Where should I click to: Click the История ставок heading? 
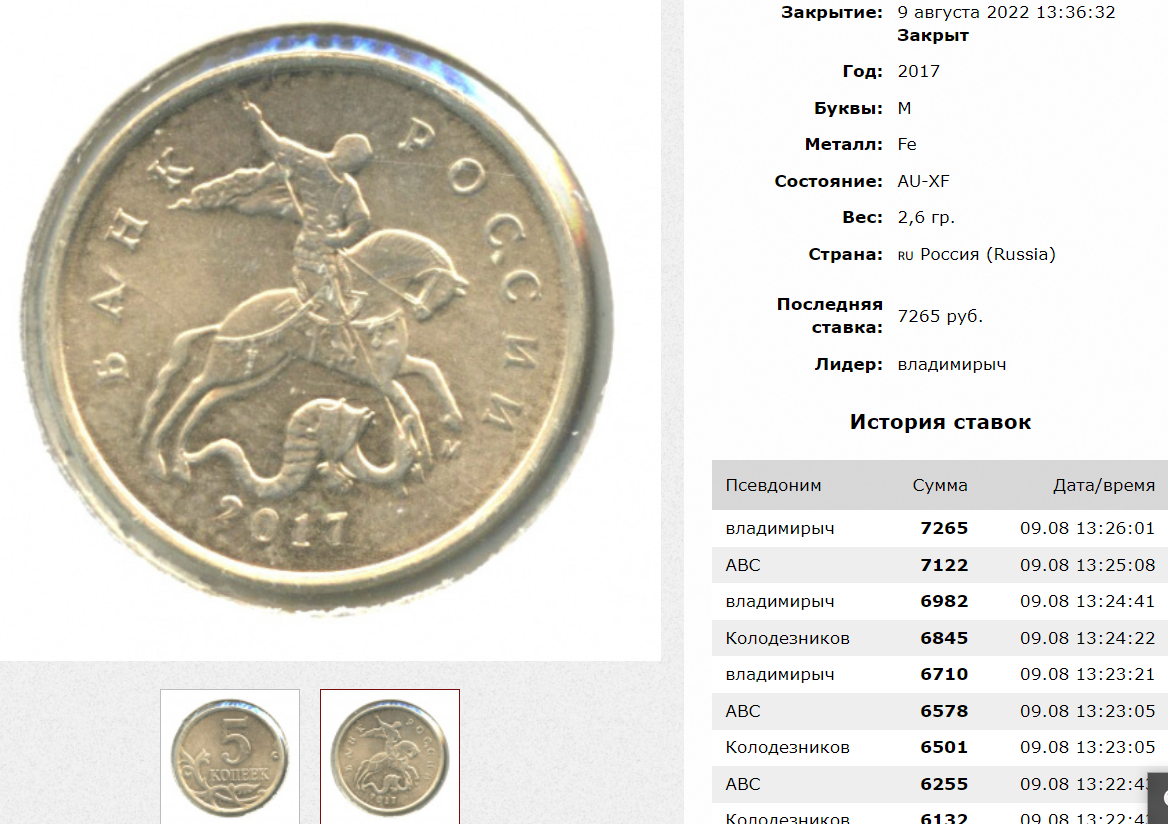coord(940,422)
